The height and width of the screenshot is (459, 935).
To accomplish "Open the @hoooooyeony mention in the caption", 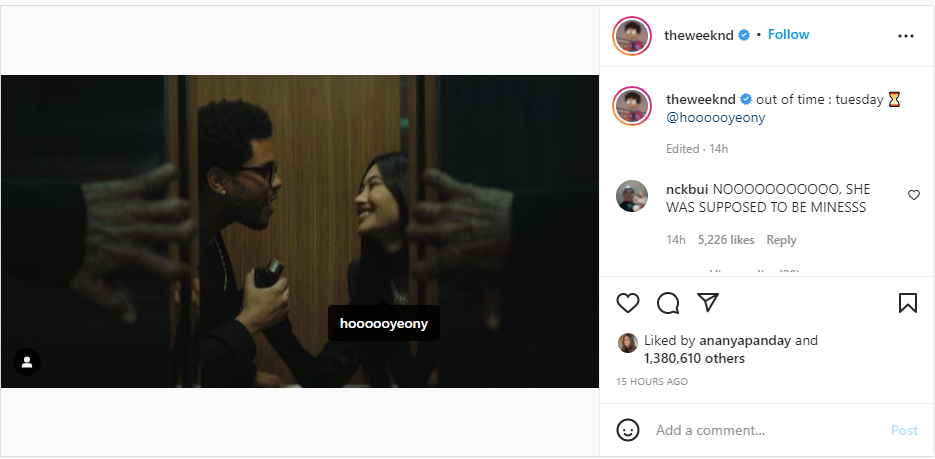I will 716,118.
